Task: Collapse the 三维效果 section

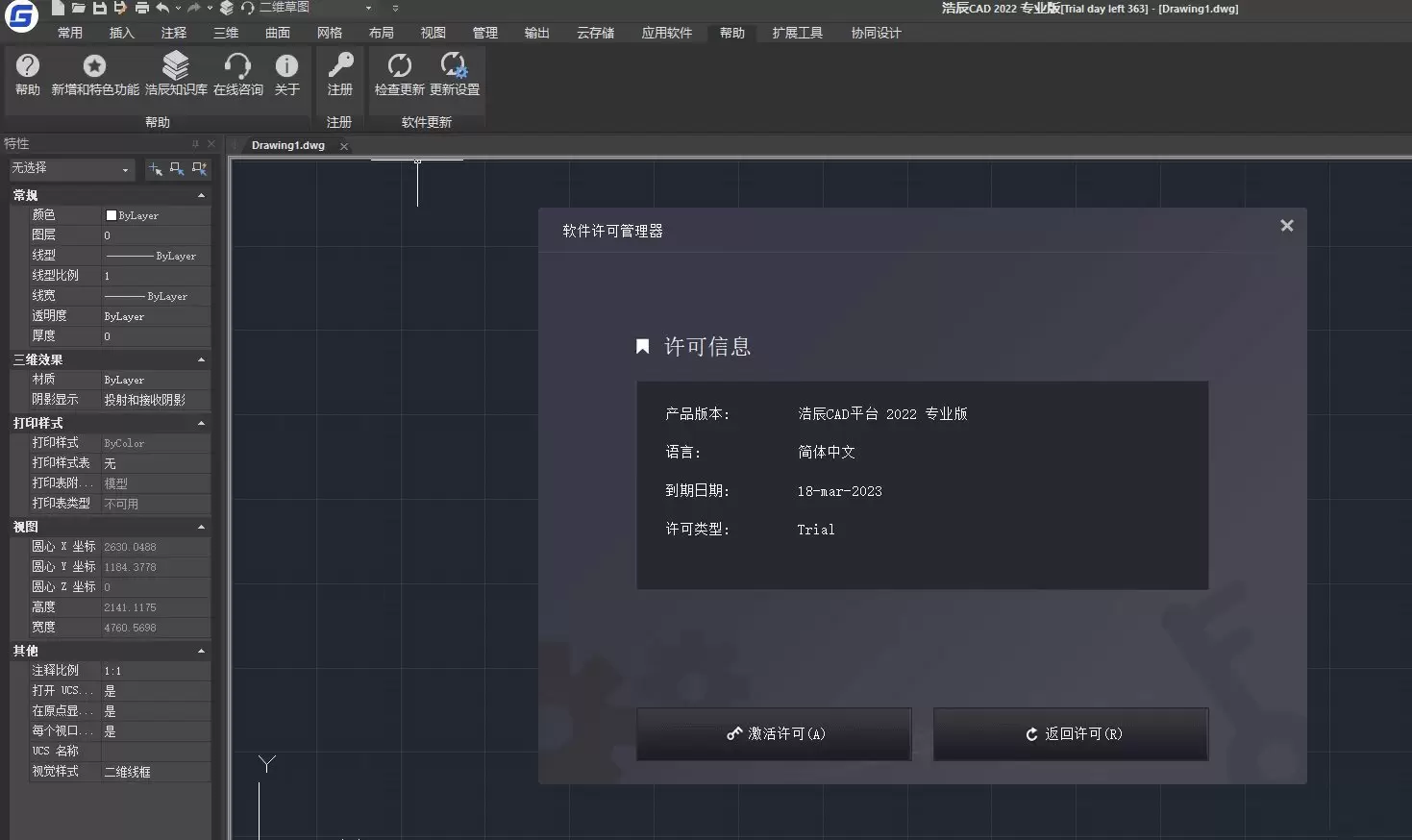Action: pos(201,359)
